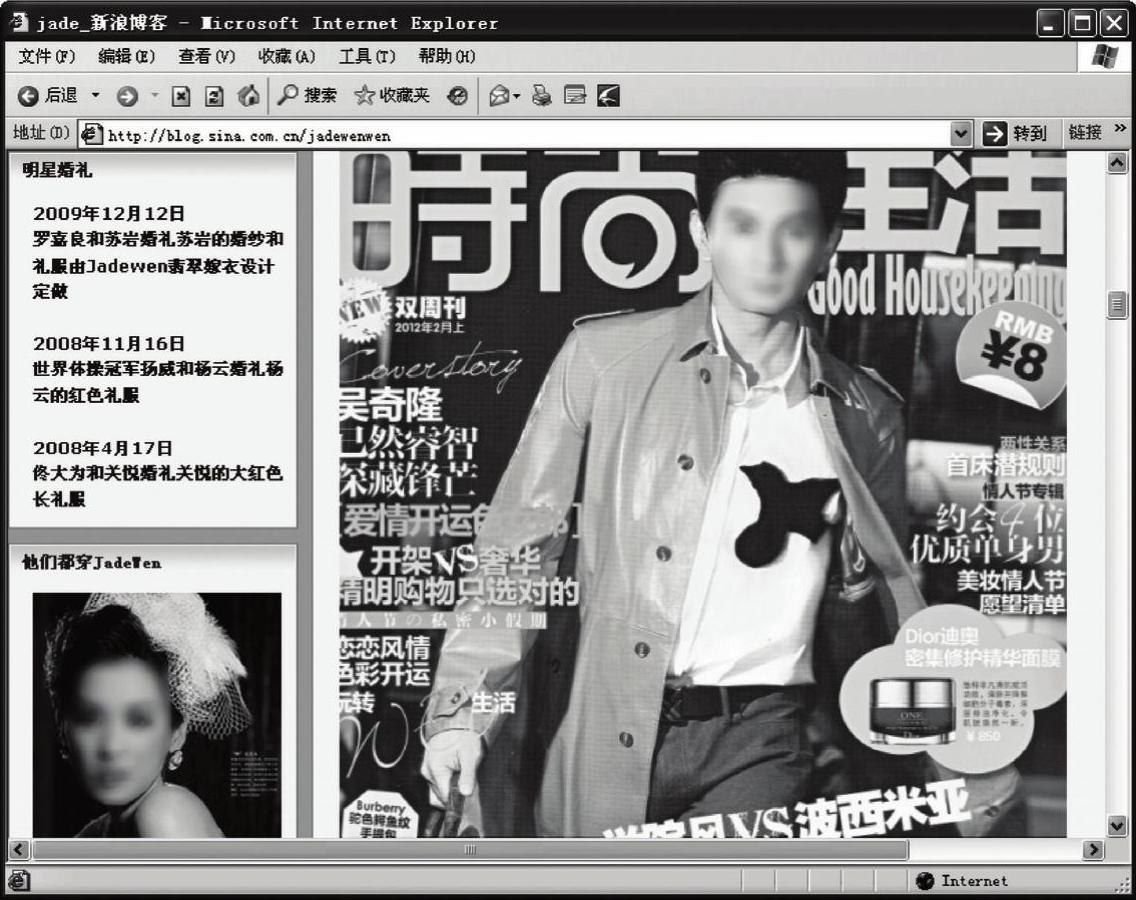
Task: Click the 明星婚礼 sidebar heading
Action: 57,170
